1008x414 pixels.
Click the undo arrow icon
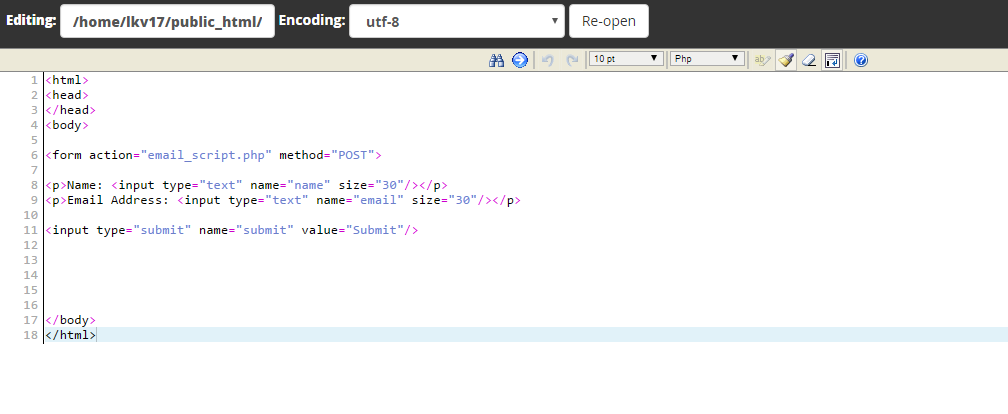[548, 60]
